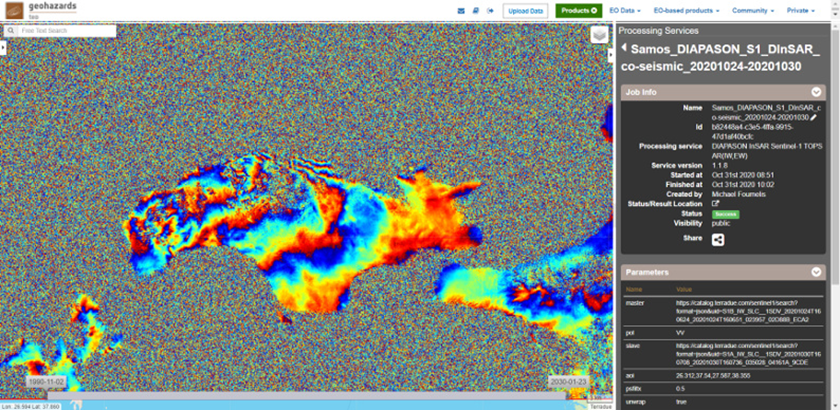This screenshot has height=410, width=840.
Task: Click the left panel toggle arrow on the map
Action: [x=2, y=49]
